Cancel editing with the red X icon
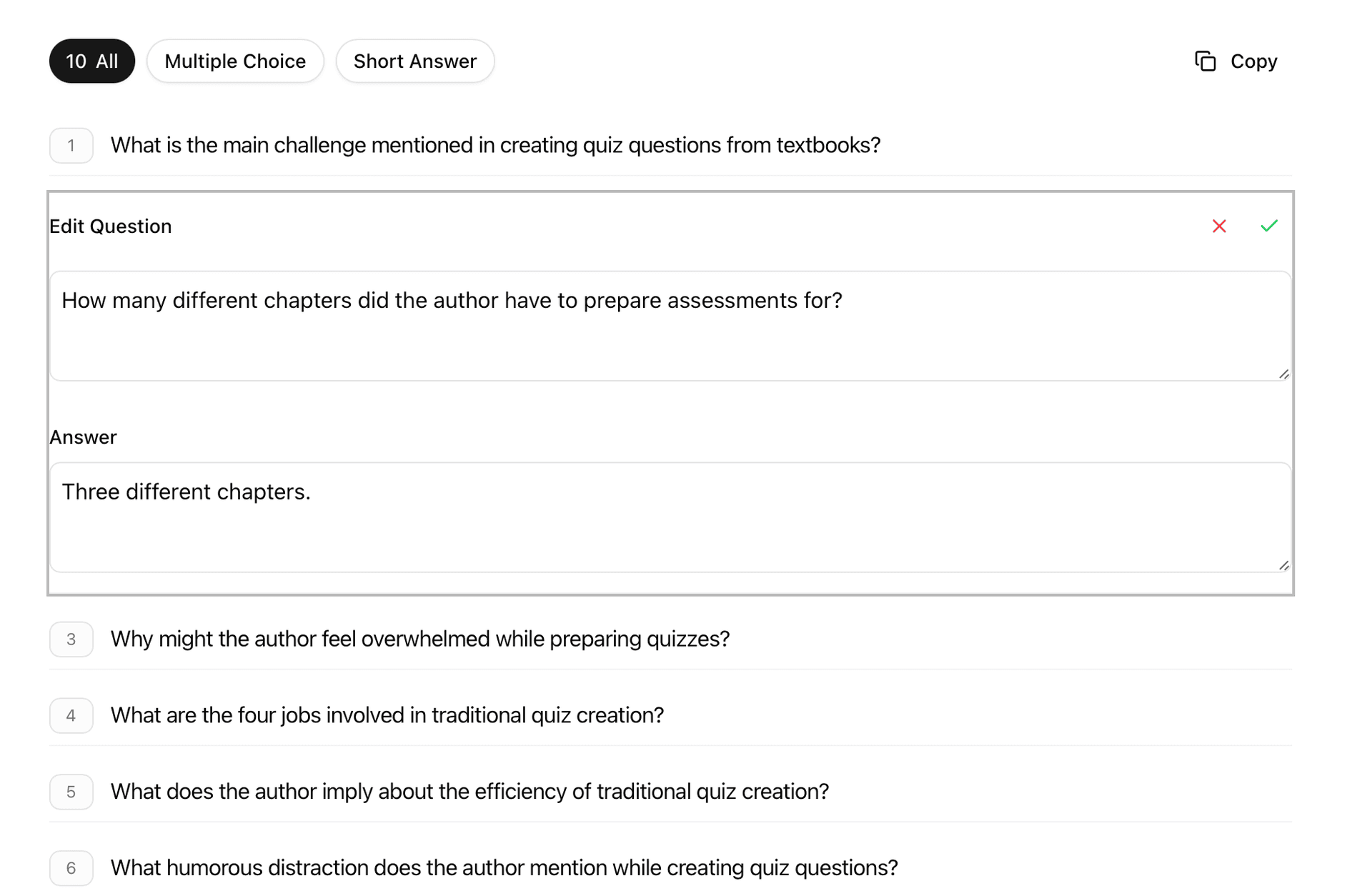This screenshot has width=1372, height=896. coord(1218,226)
